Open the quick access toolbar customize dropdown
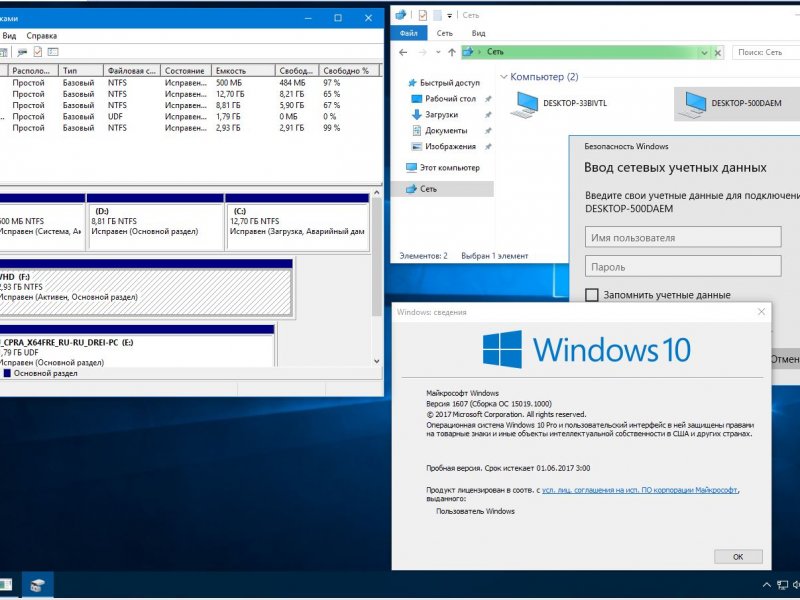Viewport: 800px width, 600px height. (449, 16)
